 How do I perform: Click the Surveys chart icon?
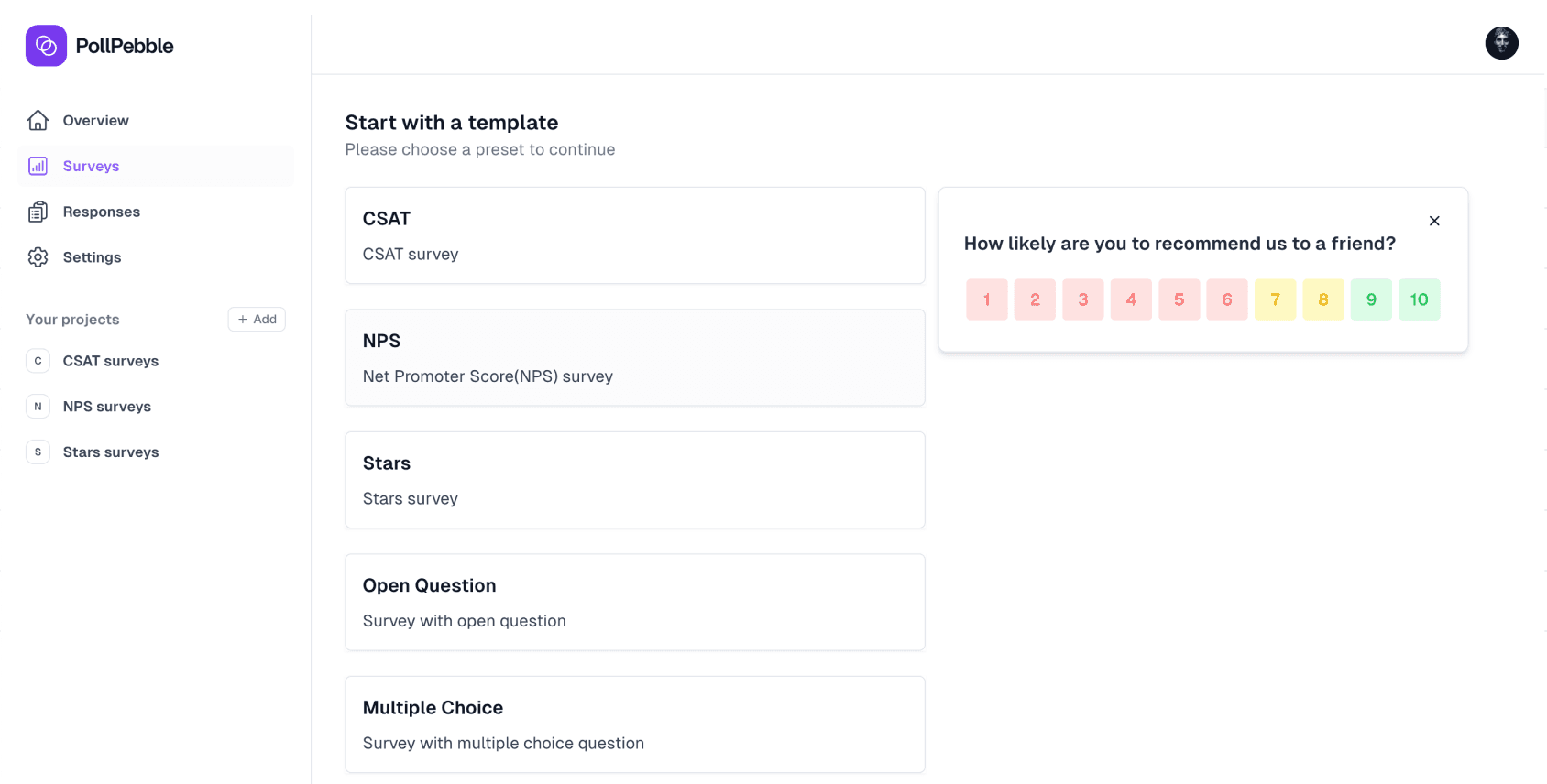pos(38,166)
